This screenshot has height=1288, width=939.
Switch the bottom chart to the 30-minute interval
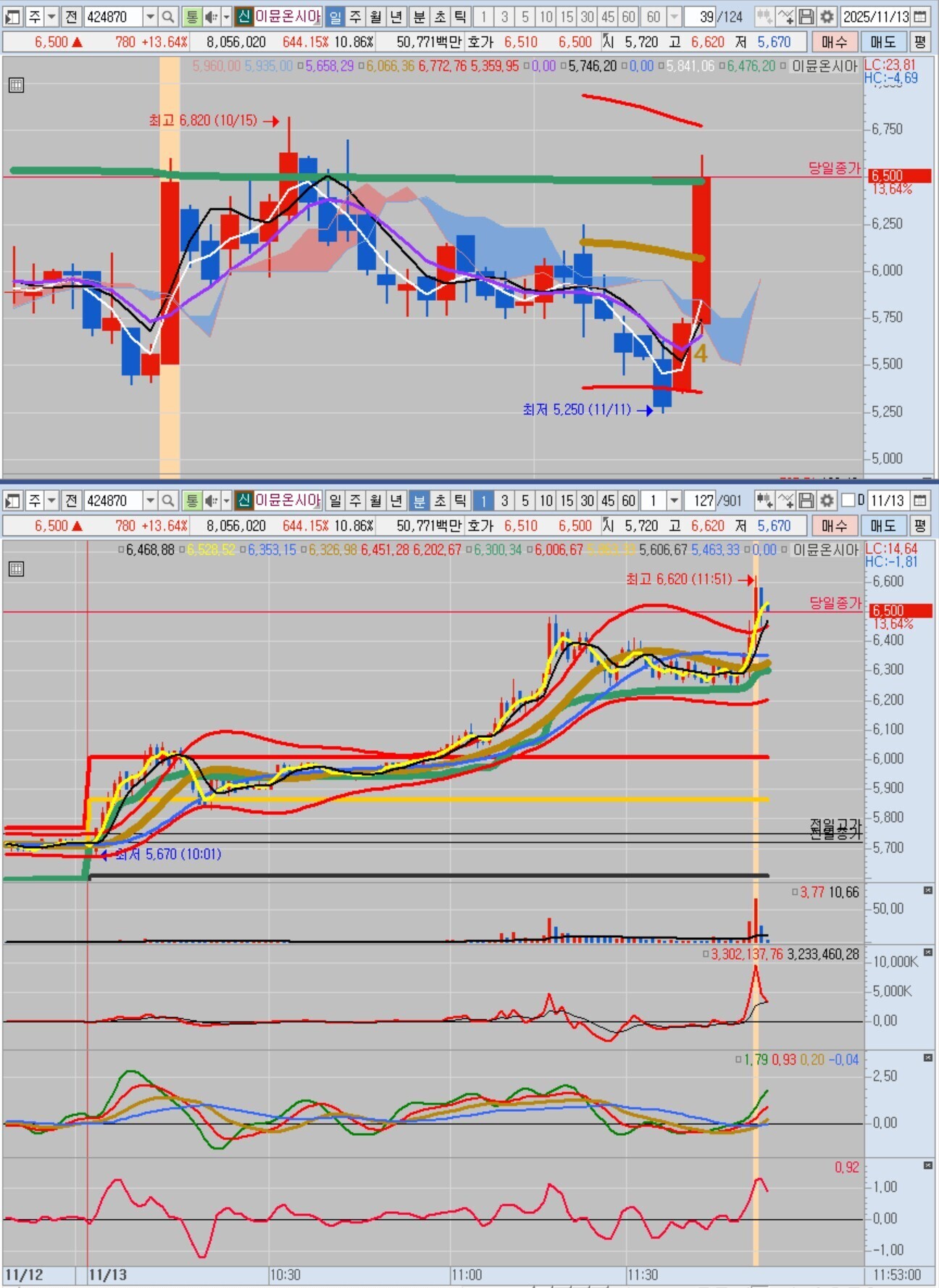[x=588, y=500]
